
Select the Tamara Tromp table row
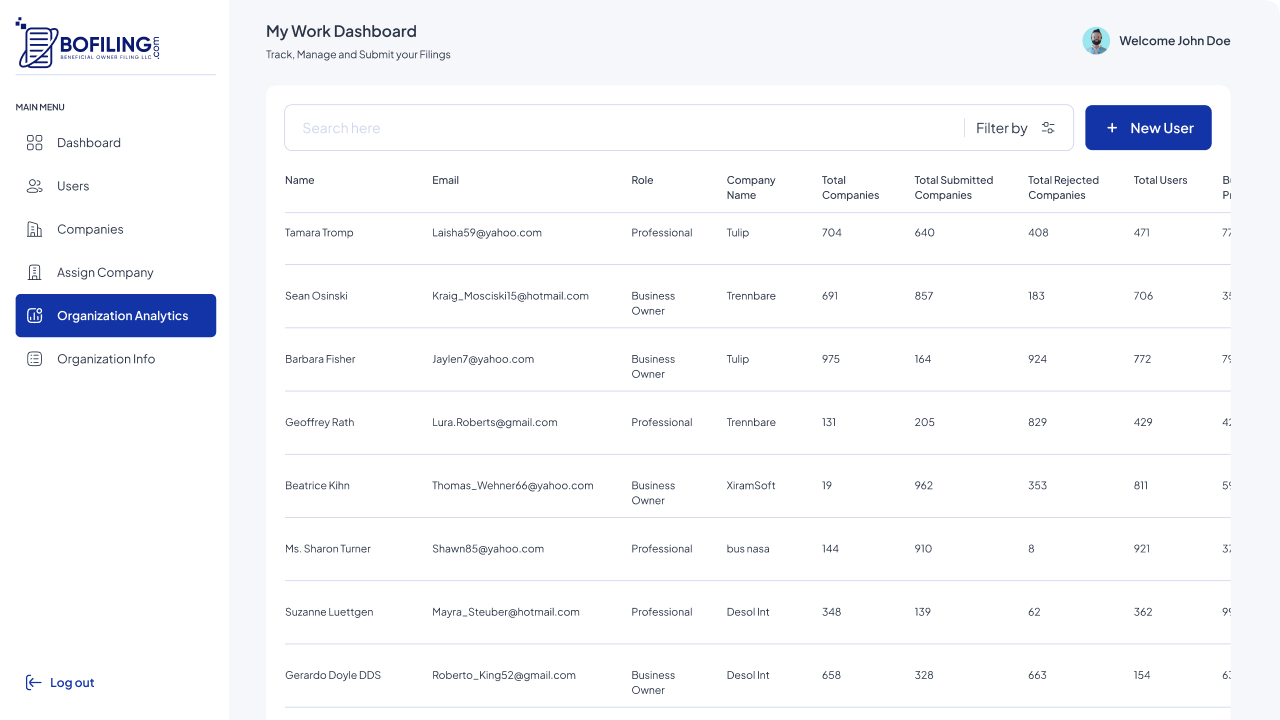pos(319,233)
